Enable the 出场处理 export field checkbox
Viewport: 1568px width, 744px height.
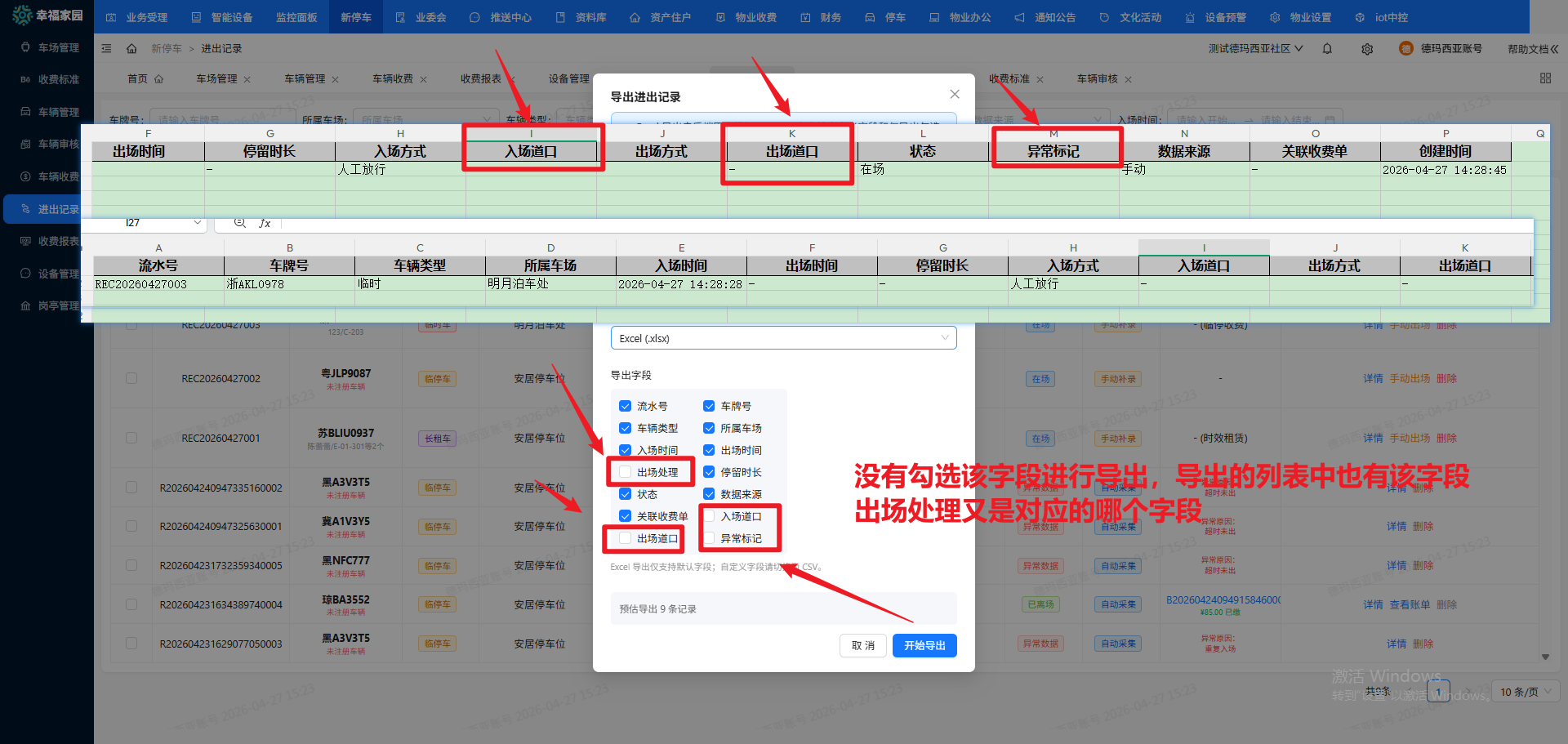tap(625, 472)
